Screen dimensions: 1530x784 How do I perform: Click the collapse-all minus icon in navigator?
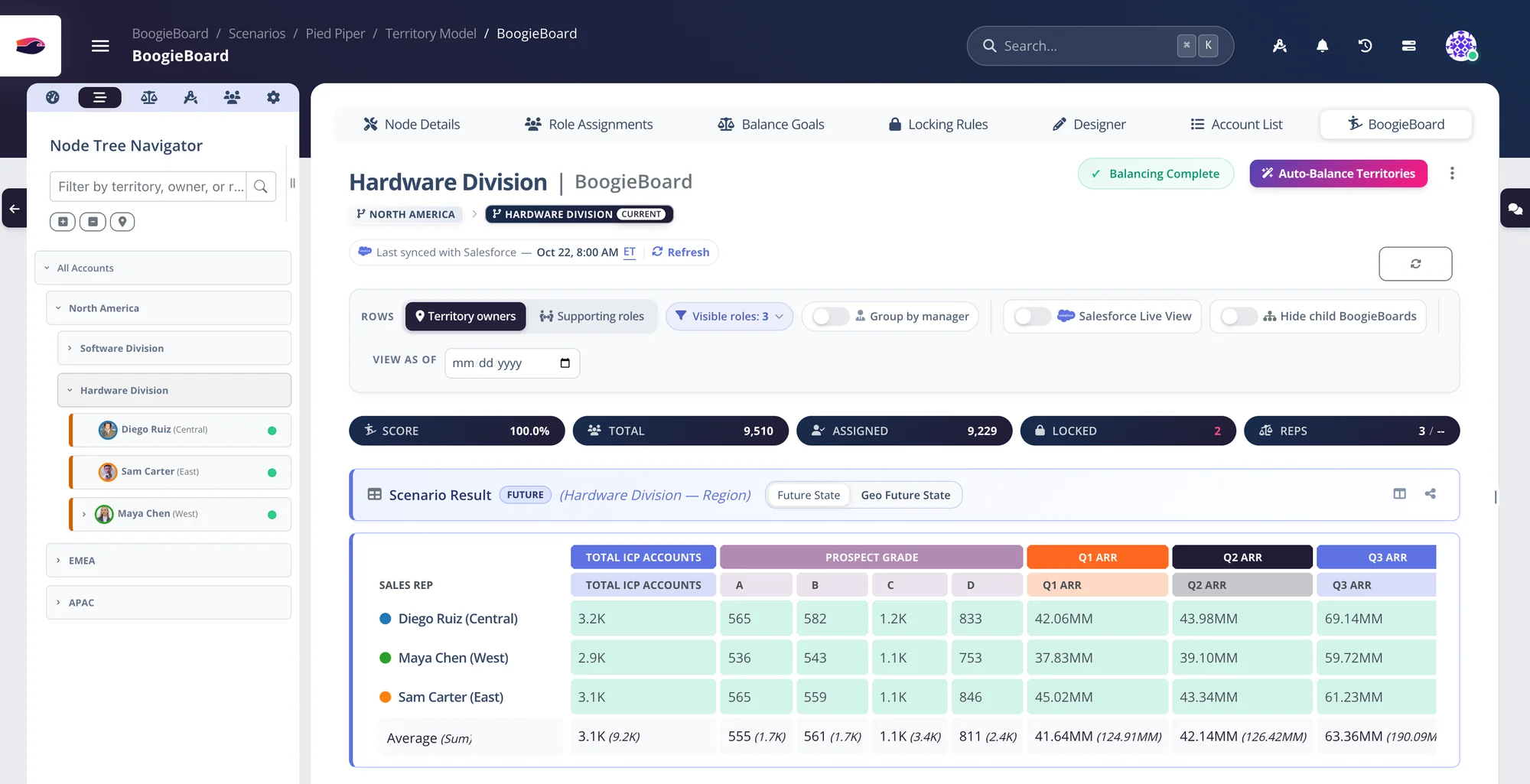point(93,222)
